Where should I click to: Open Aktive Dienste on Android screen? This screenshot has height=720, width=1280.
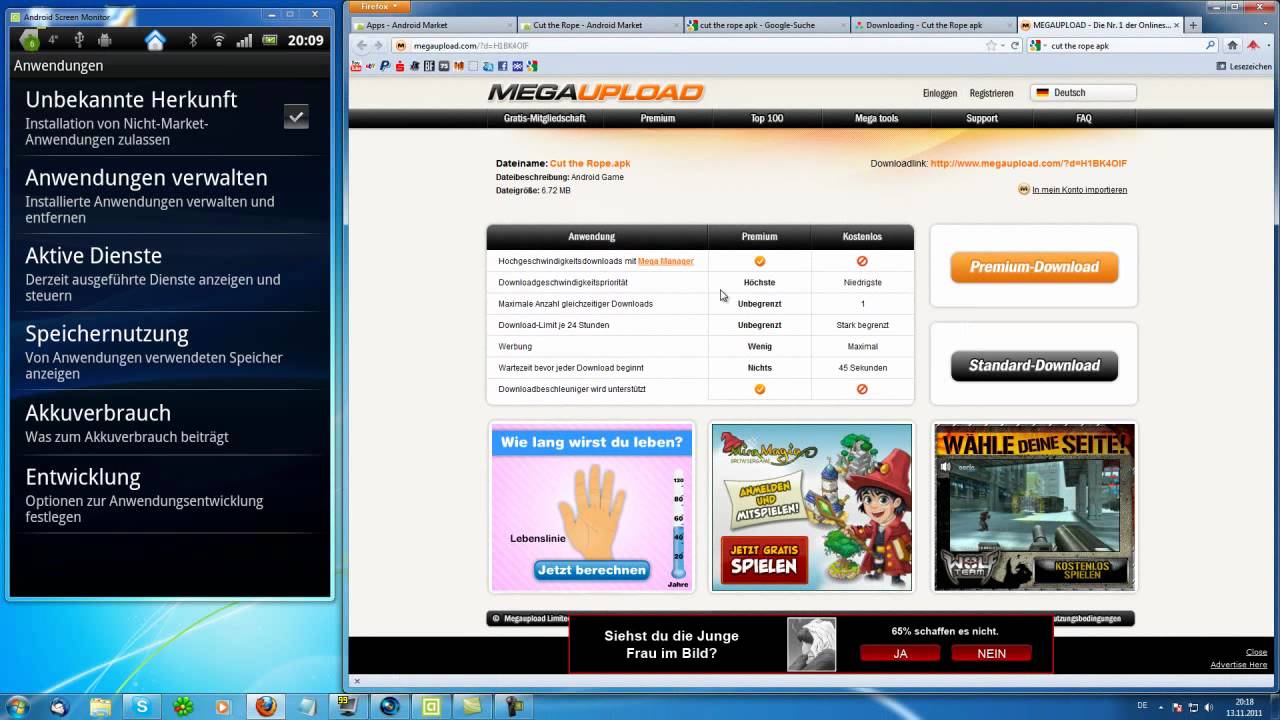click(170, 273)
